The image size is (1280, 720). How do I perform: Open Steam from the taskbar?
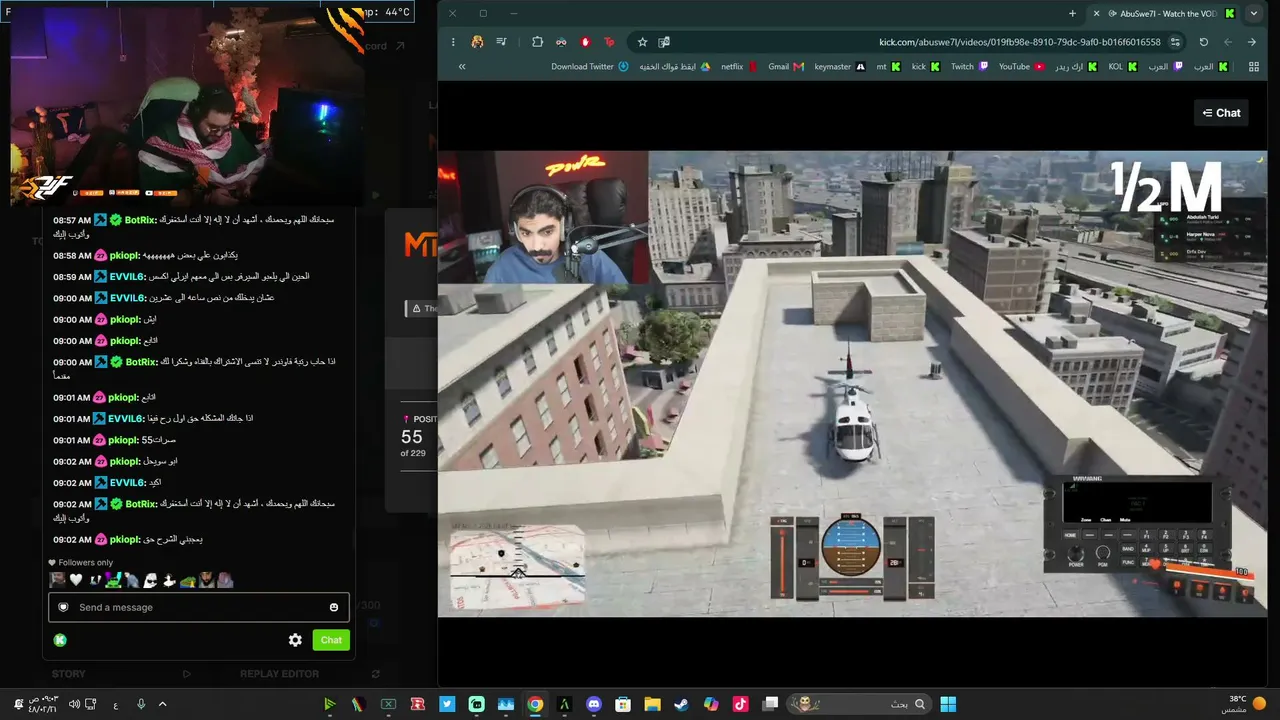tap(681, 704)
